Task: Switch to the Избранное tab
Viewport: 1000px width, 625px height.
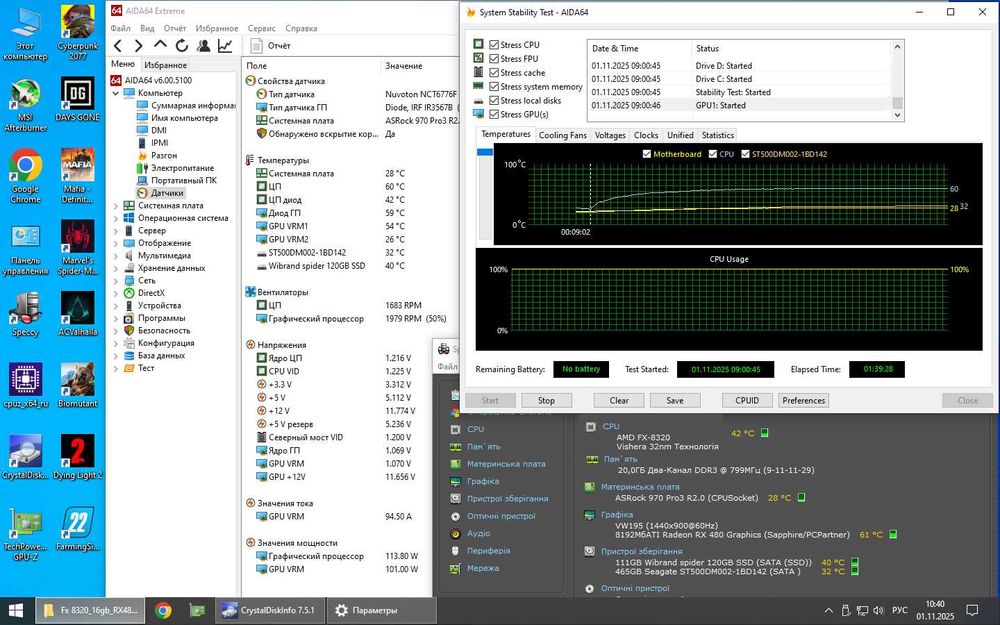Action: click(x=165, y=65)
